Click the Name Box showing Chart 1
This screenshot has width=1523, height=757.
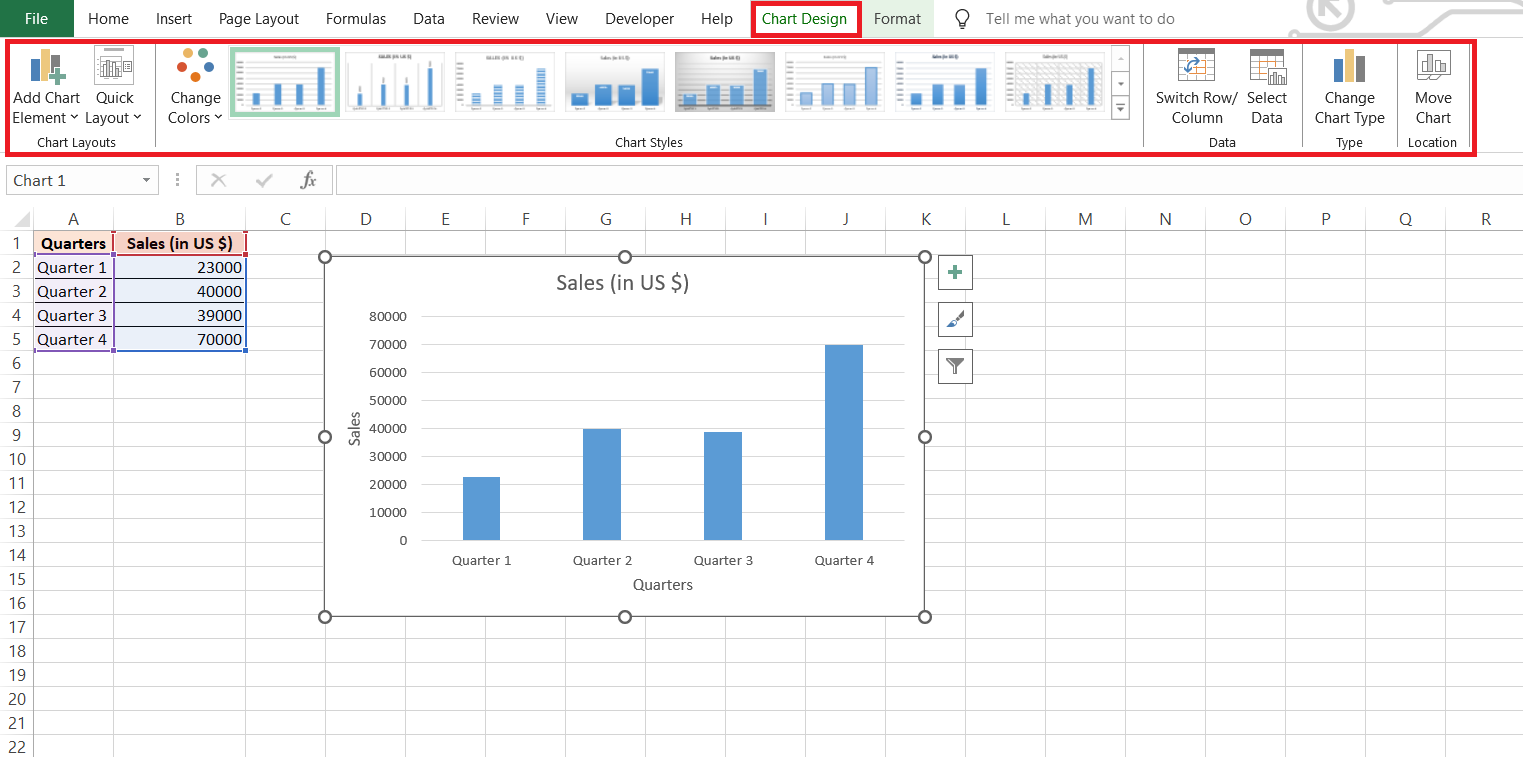click(72, 180)
